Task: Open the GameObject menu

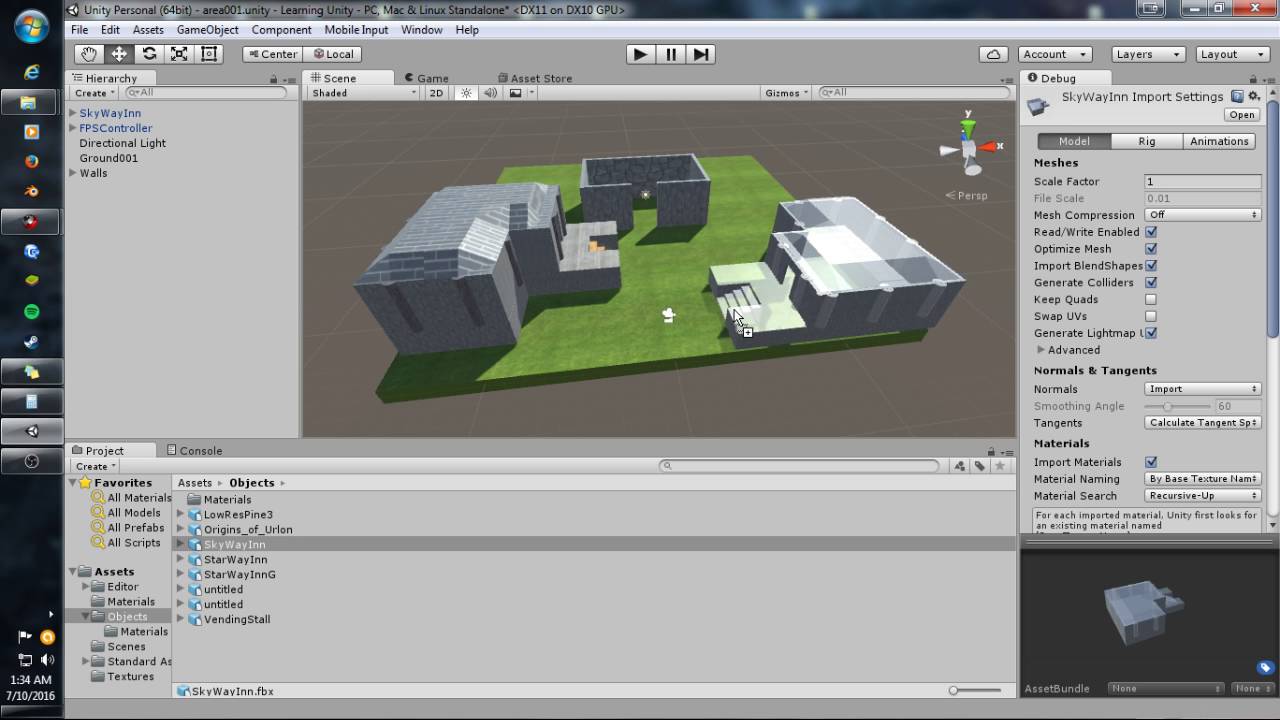Action: 207,30
